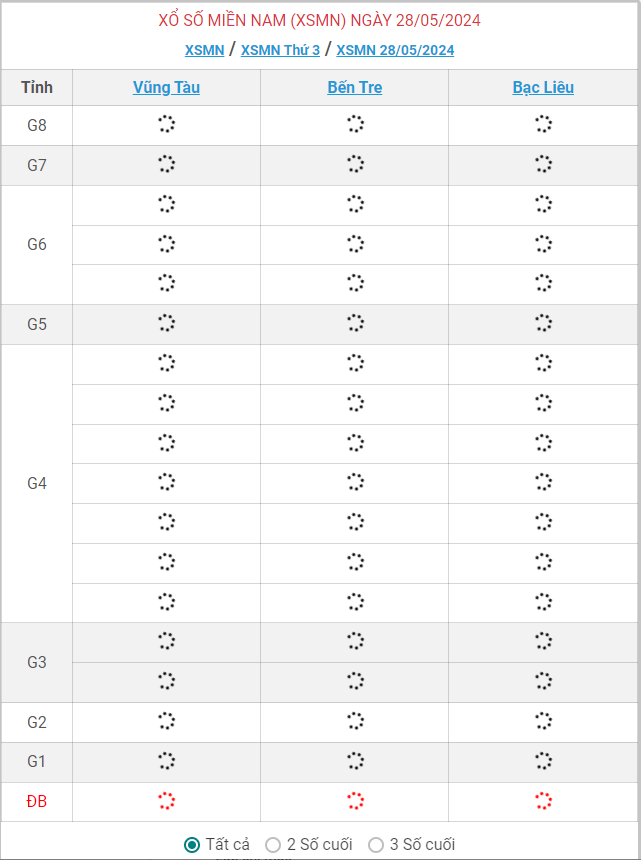Click the red ĐB spinner under Vũng Tàu
This screenshot has width=641, height=860.
click(x=166, y=801)
